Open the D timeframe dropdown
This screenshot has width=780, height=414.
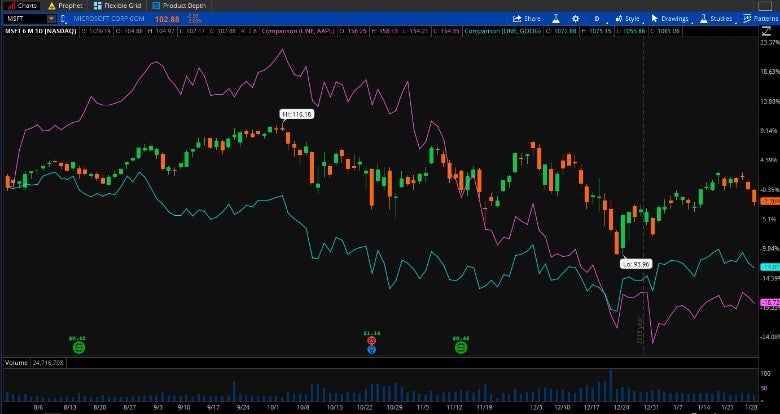598,19
